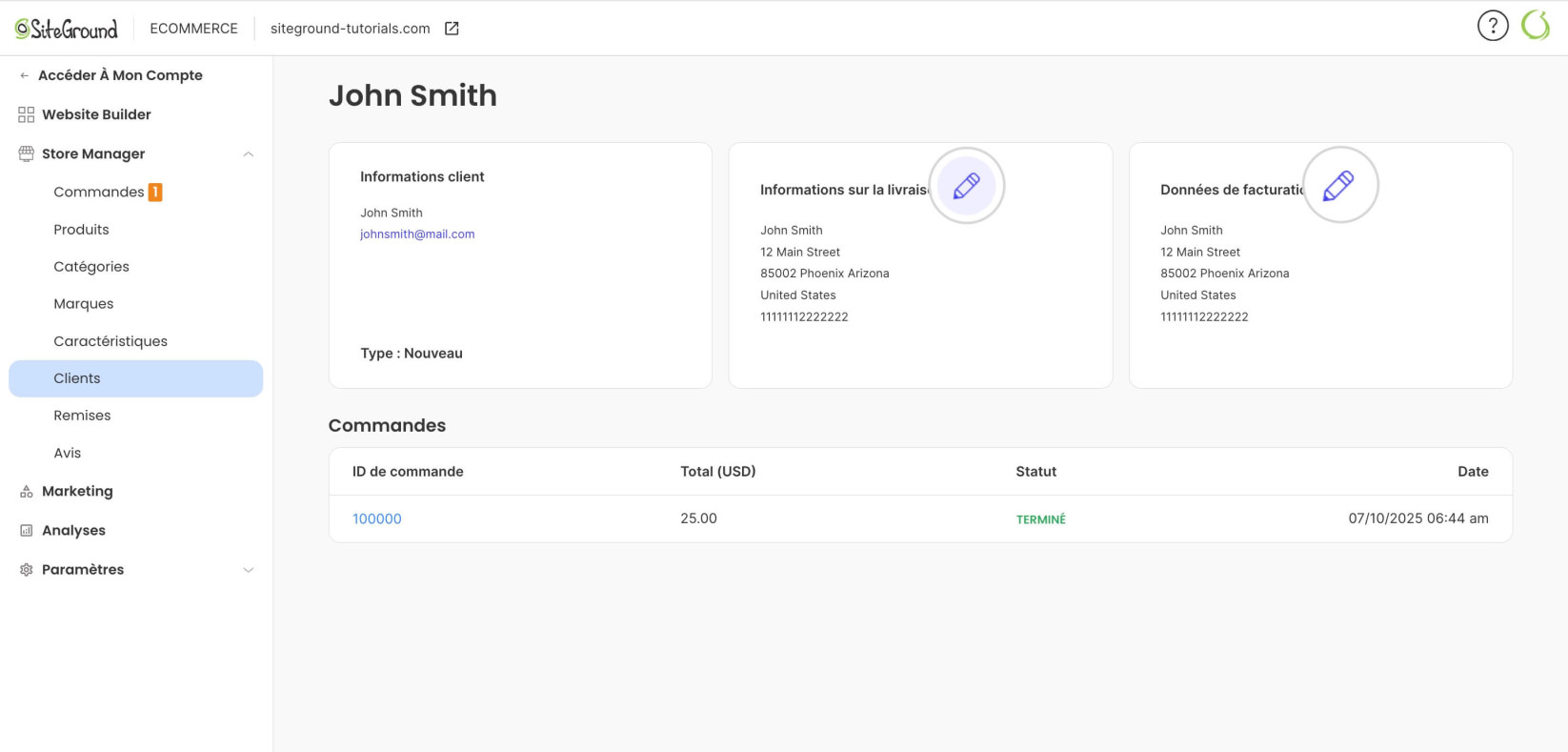
Task: Open Produits in sidebar
Action: coord(81,230)
